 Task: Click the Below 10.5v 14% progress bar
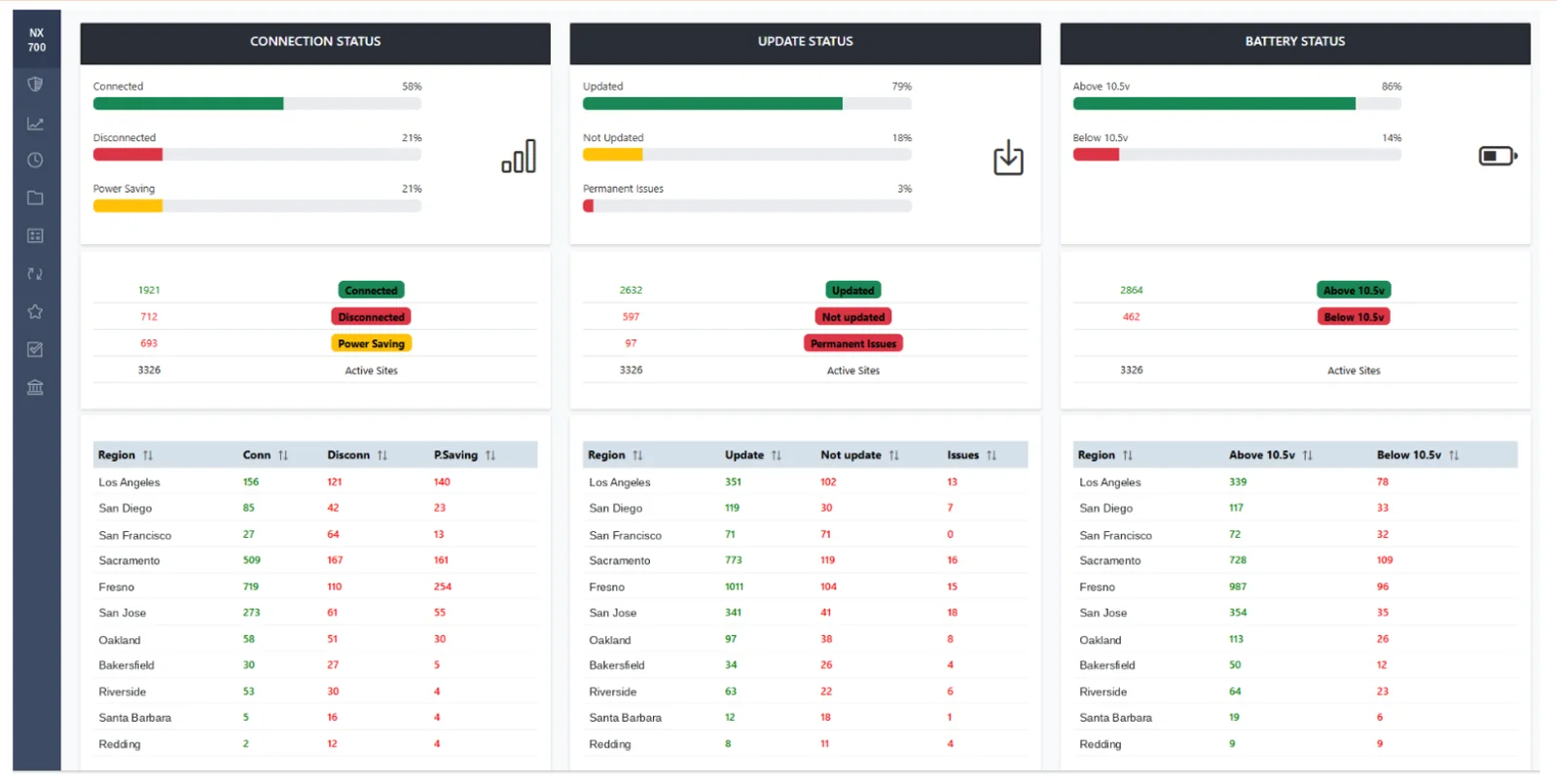pyautogui.click(x=1237, y=155)
